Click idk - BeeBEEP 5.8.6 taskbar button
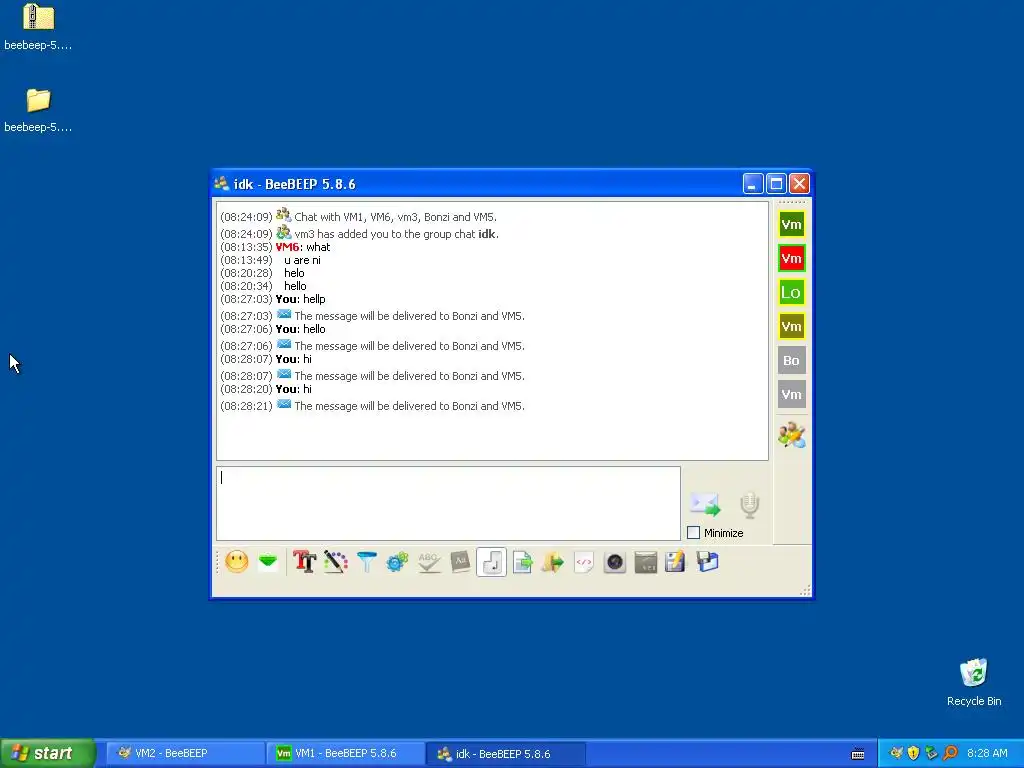The height and width of the screenshot is (768, 1024). 505,753
